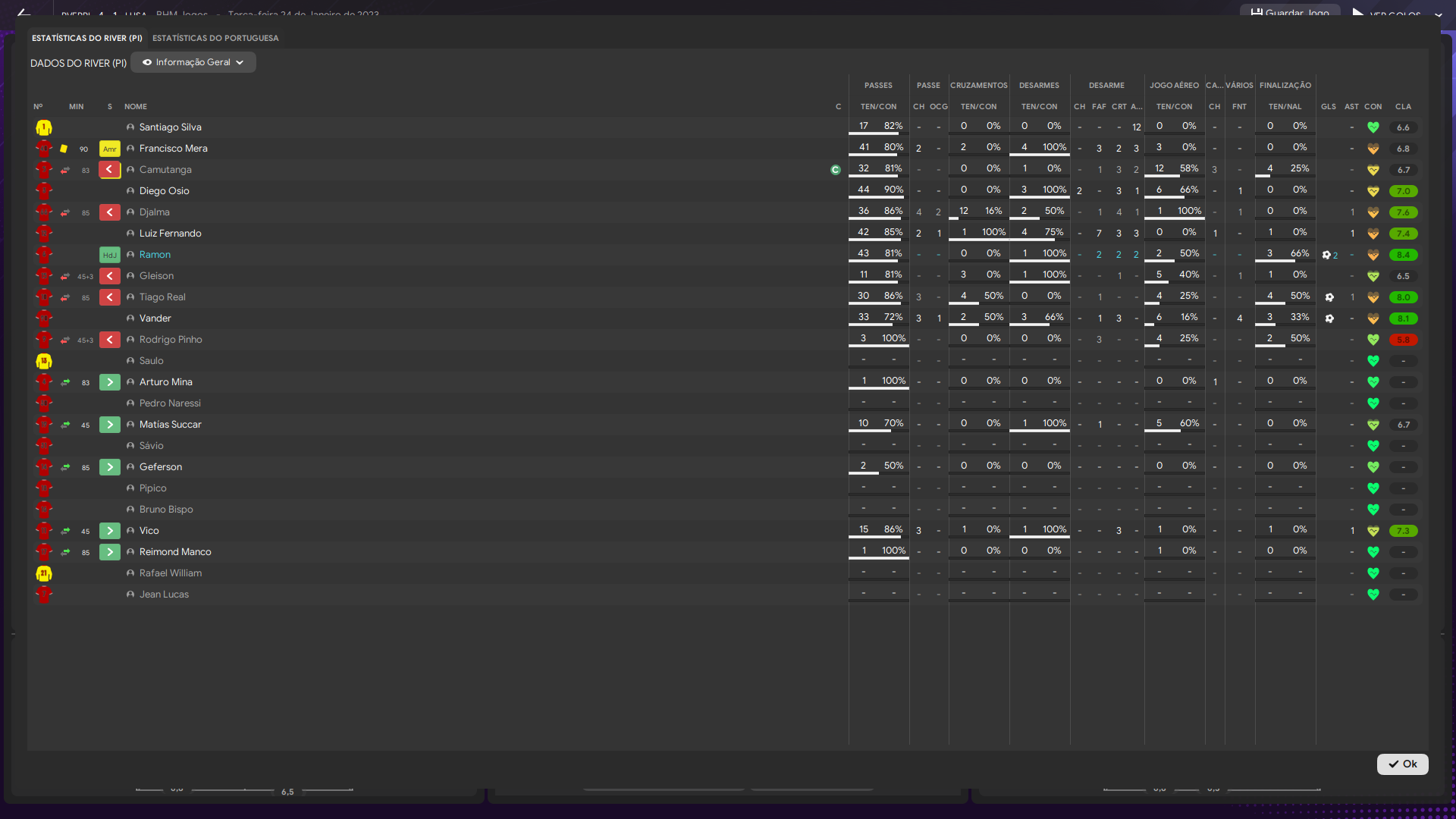Screen dimensions: 1456x819
Task: Open the Ver Golos dropdown arrow
Action: tap(1438, 14)
